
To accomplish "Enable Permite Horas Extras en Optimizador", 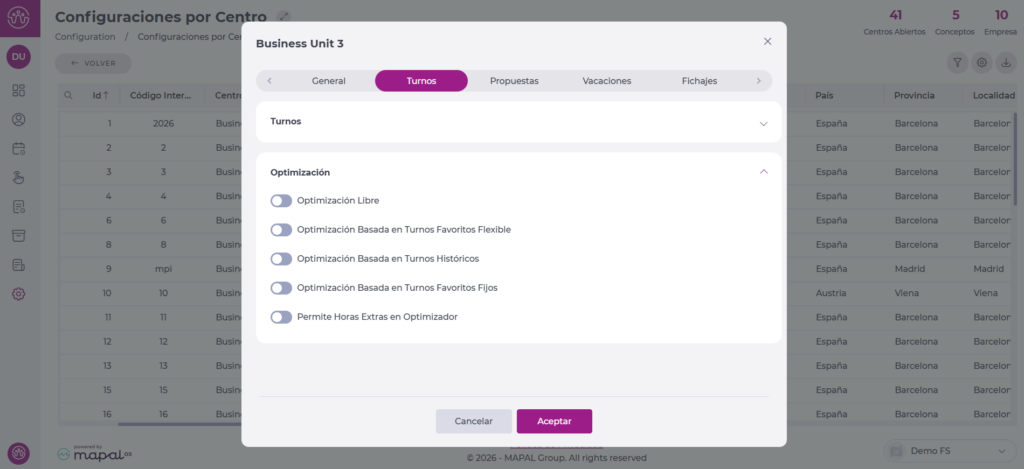I will pos(281,317).
